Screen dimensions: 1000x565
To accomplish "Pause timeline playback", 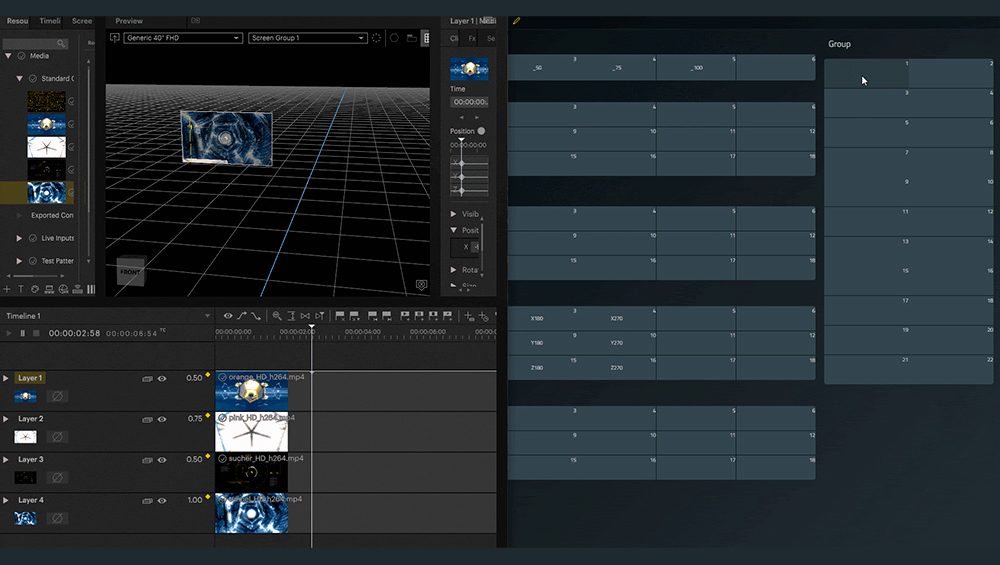I will (22, 333).
